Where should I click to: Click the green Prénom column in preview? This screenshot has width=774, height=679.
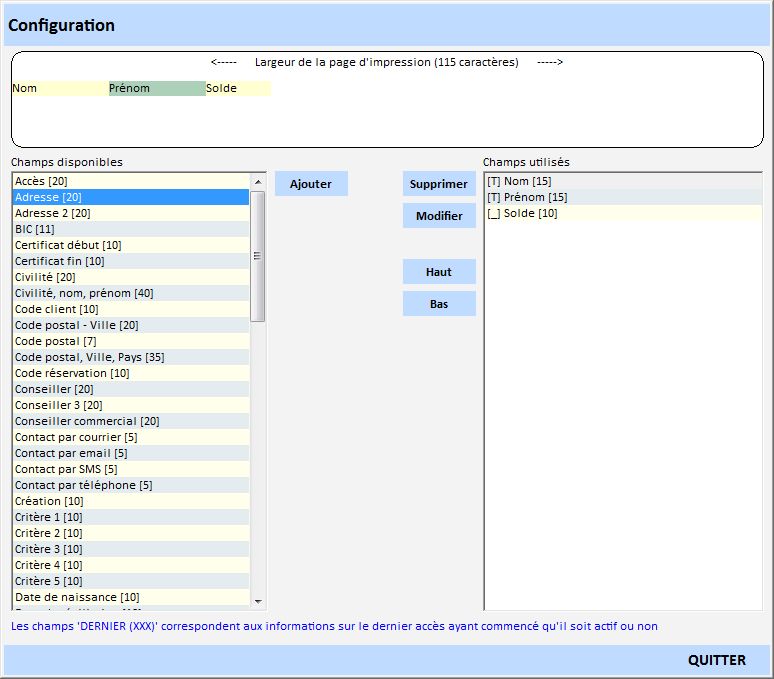(x=157, y=88)
